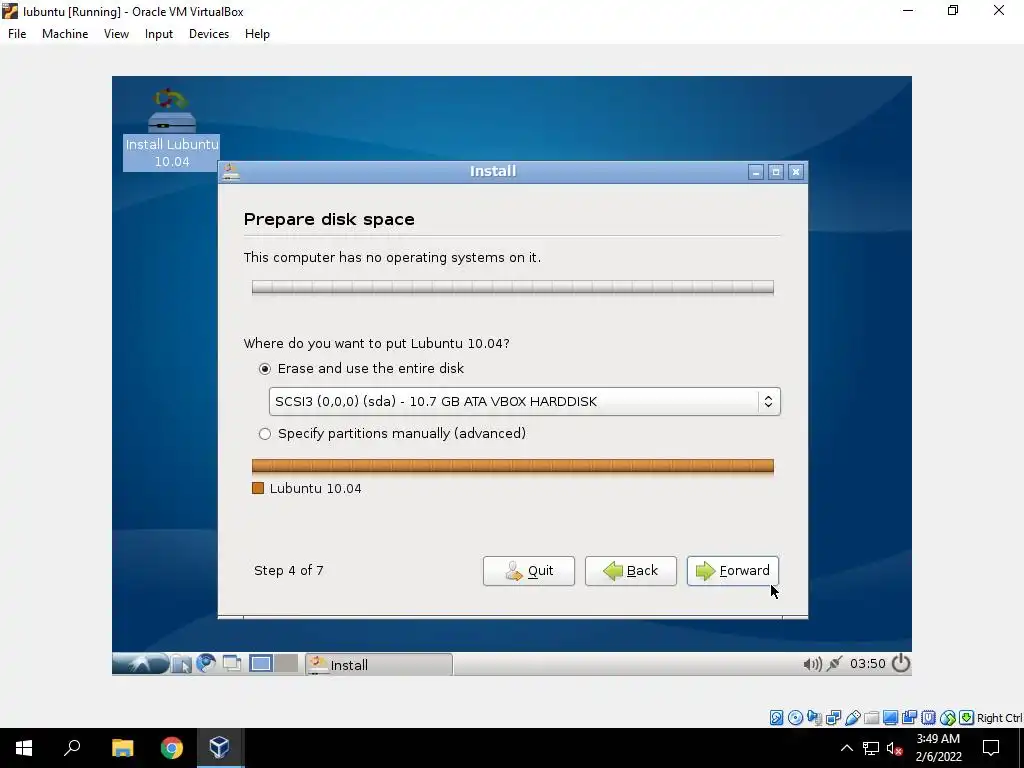Click the Windows network tray icon
Image resolution: width=1024 pixels, height=768 pixels.
[x=871, y=748]
